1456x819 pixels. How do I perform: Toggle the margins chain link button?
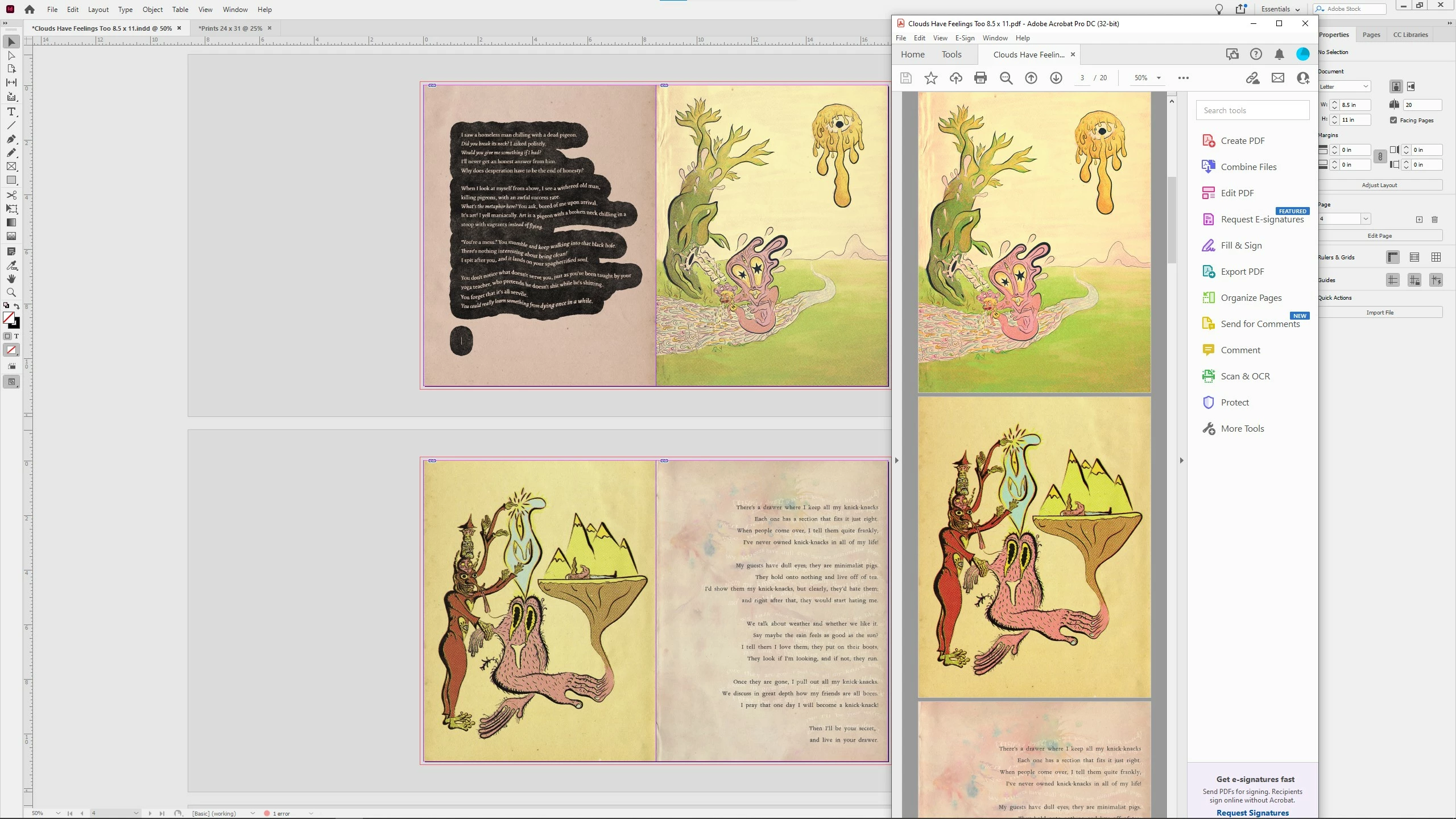pos(1380,157)
